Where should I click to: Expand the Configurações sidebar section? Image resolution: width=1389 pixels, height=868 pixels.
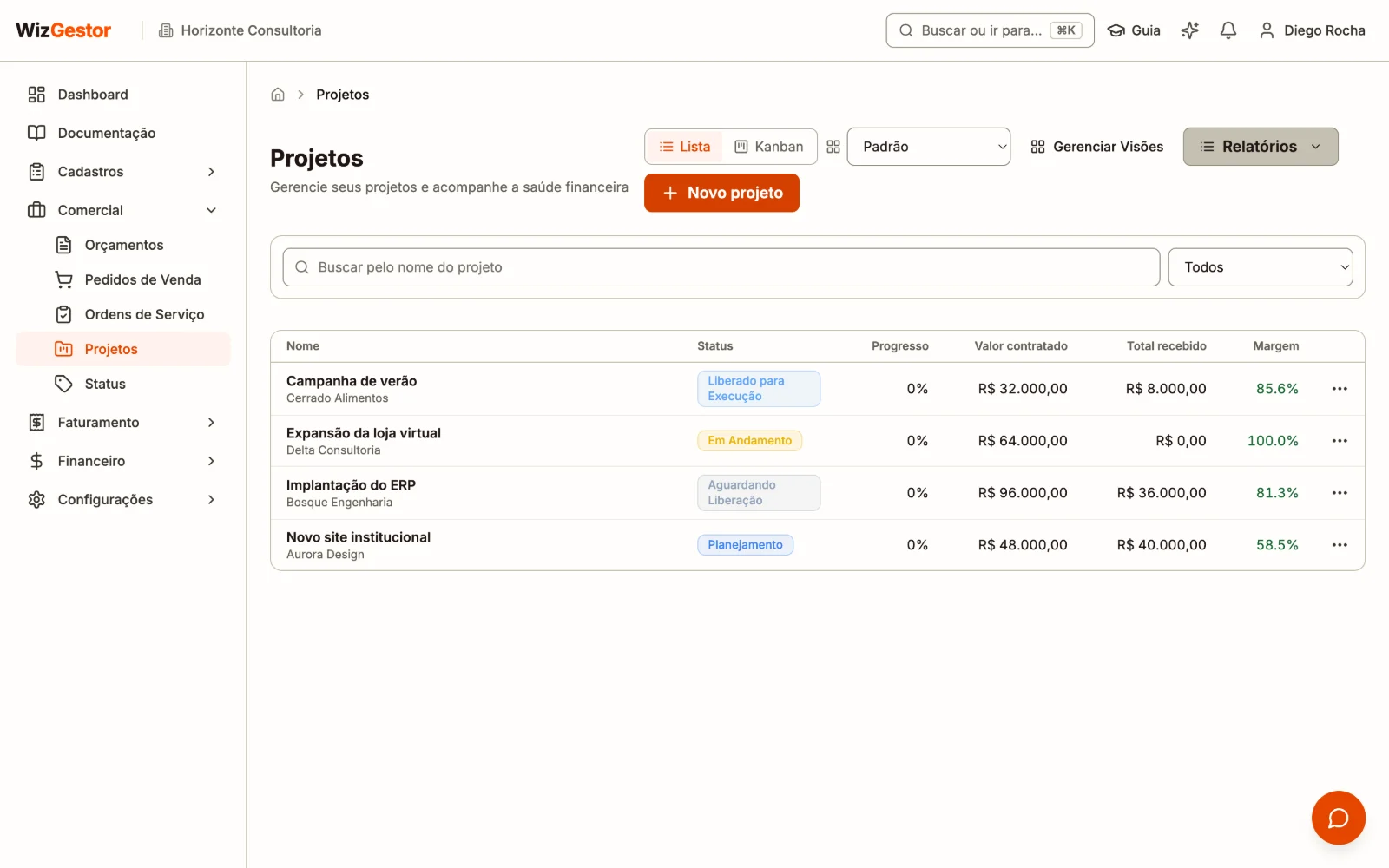(x=123, y=500)
